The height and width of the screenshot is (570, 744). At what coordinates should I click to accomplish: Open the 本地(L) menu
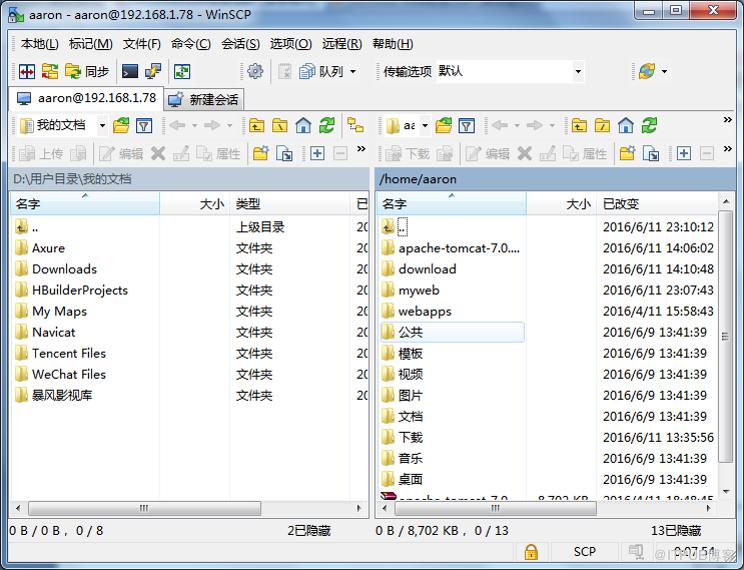coord(39,44)
